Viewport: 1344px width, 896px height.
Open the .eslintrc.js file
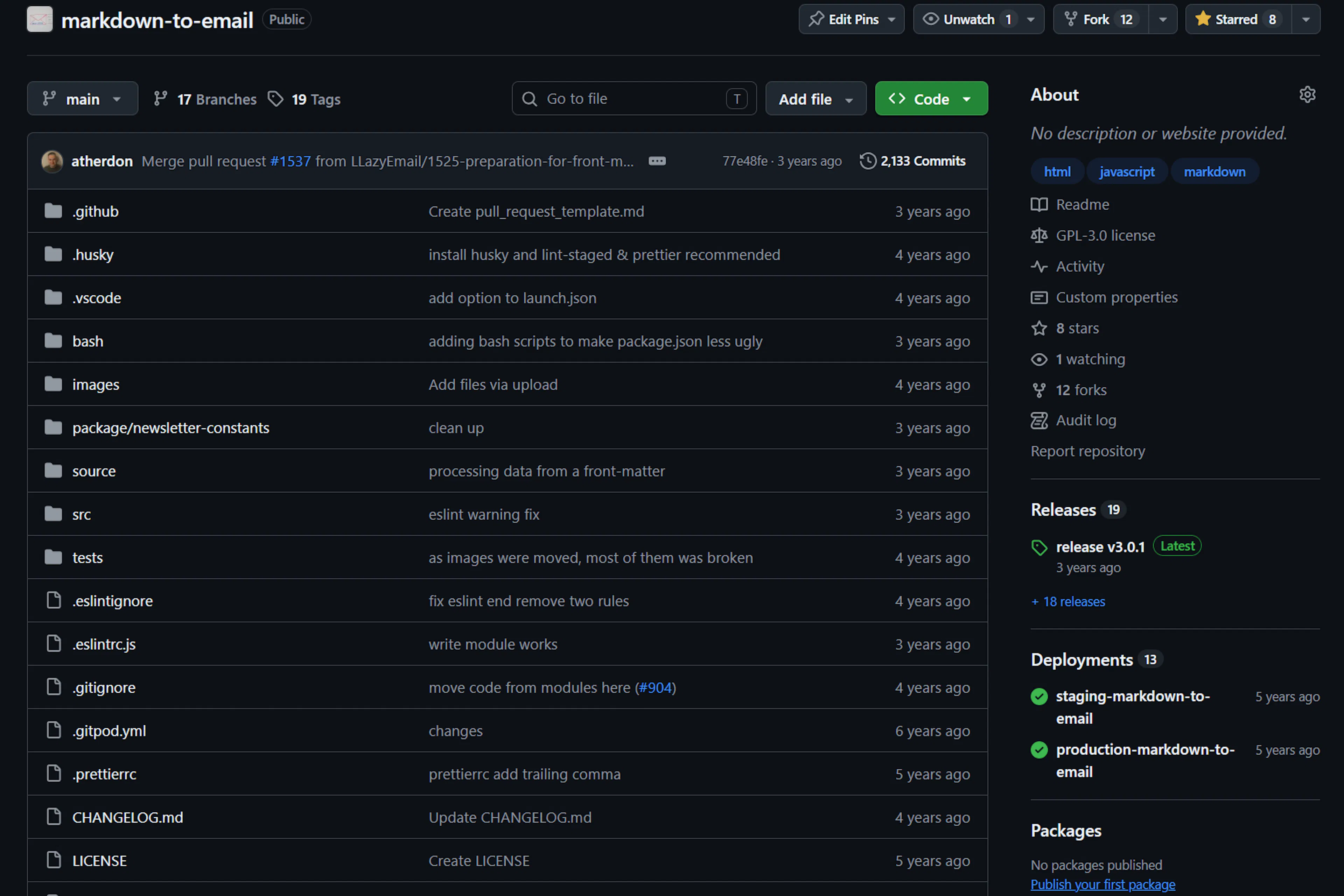coord(104,644)
